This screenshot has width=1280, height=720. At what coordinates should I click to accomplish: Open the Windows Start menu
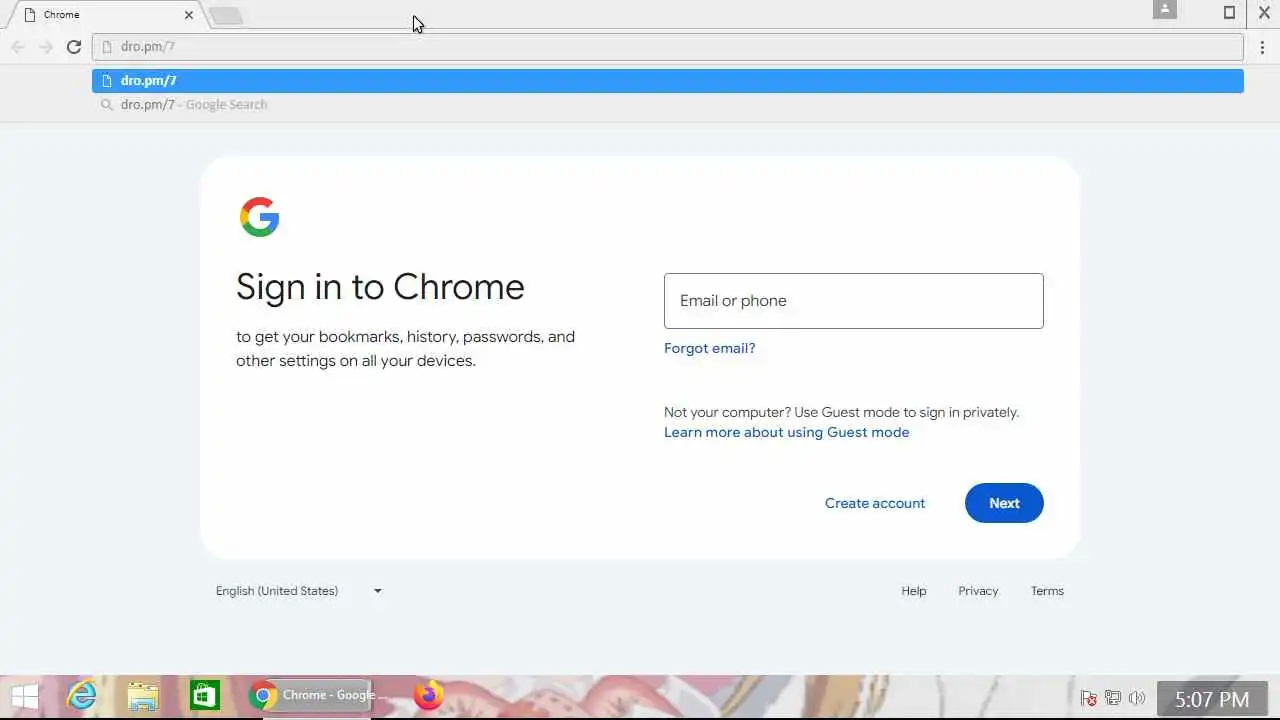coord(25,696)
